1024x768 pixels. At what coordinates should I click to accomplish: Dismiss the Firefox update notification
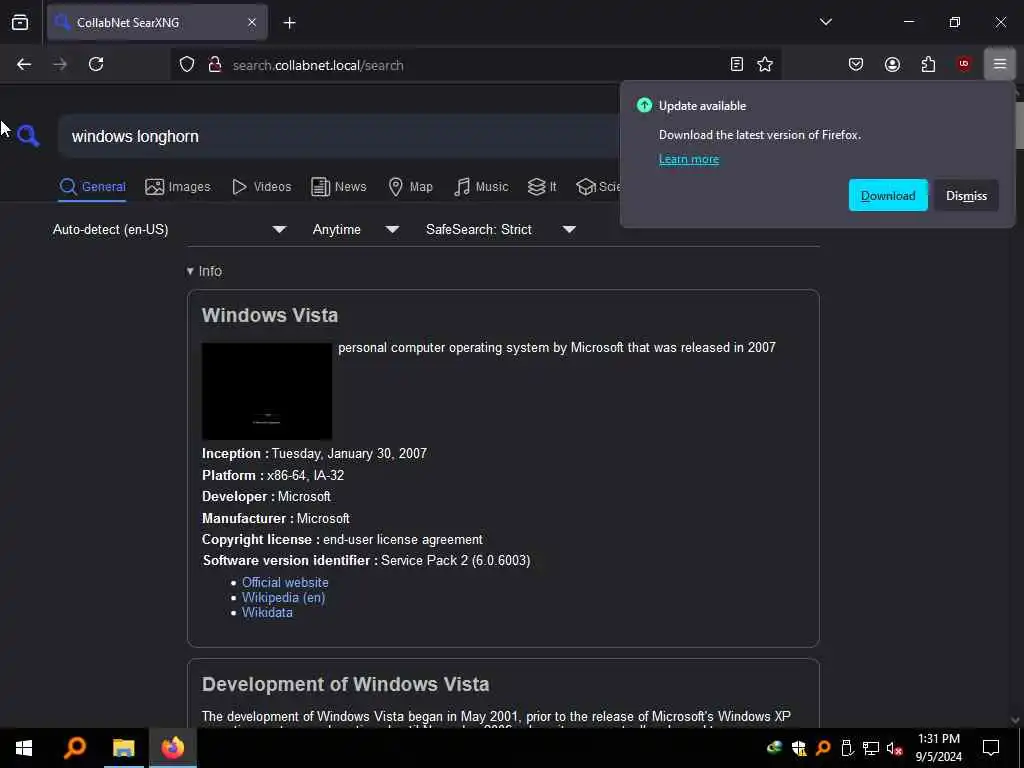(x=967, y=195)
